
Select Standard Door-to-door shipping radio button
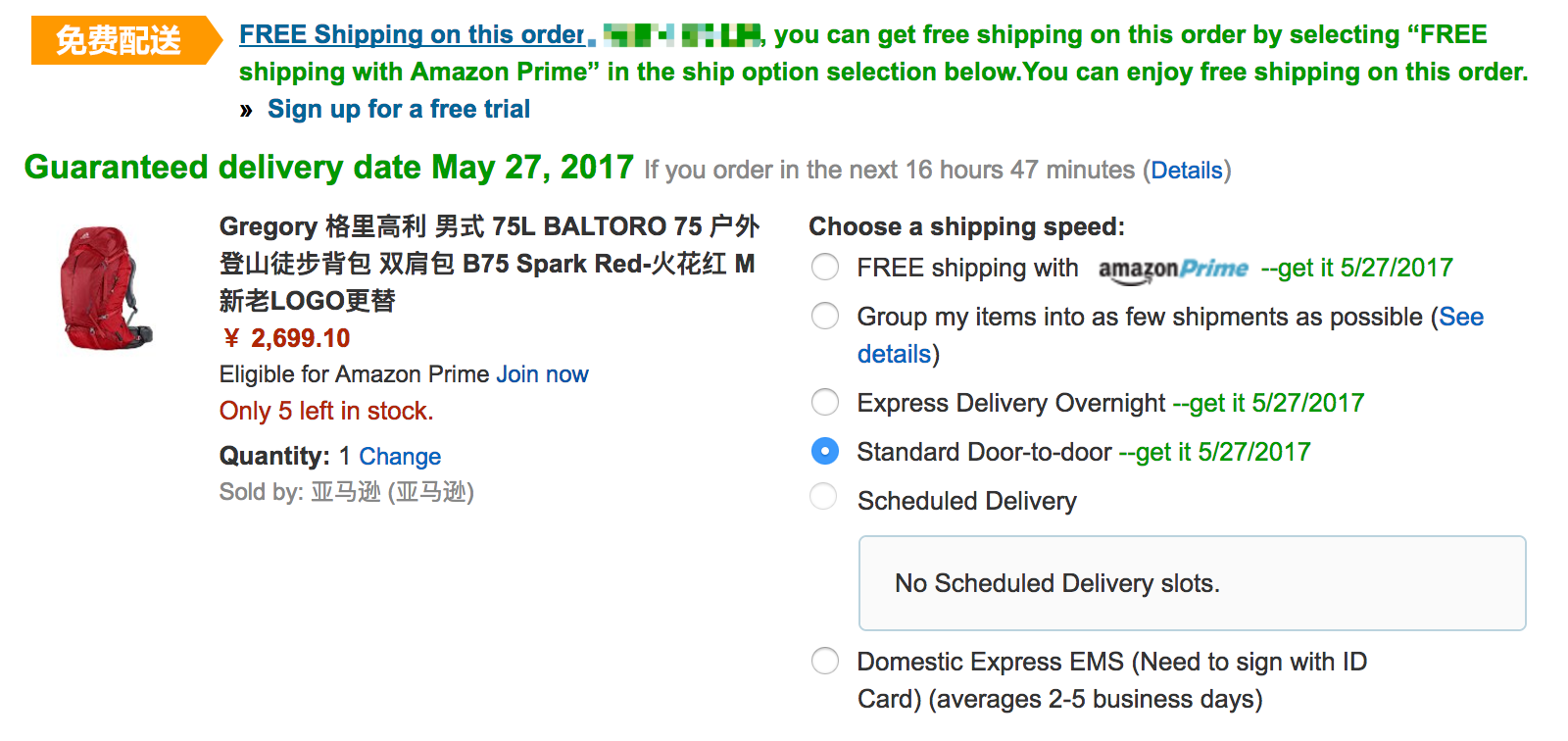tap(825, 451)
